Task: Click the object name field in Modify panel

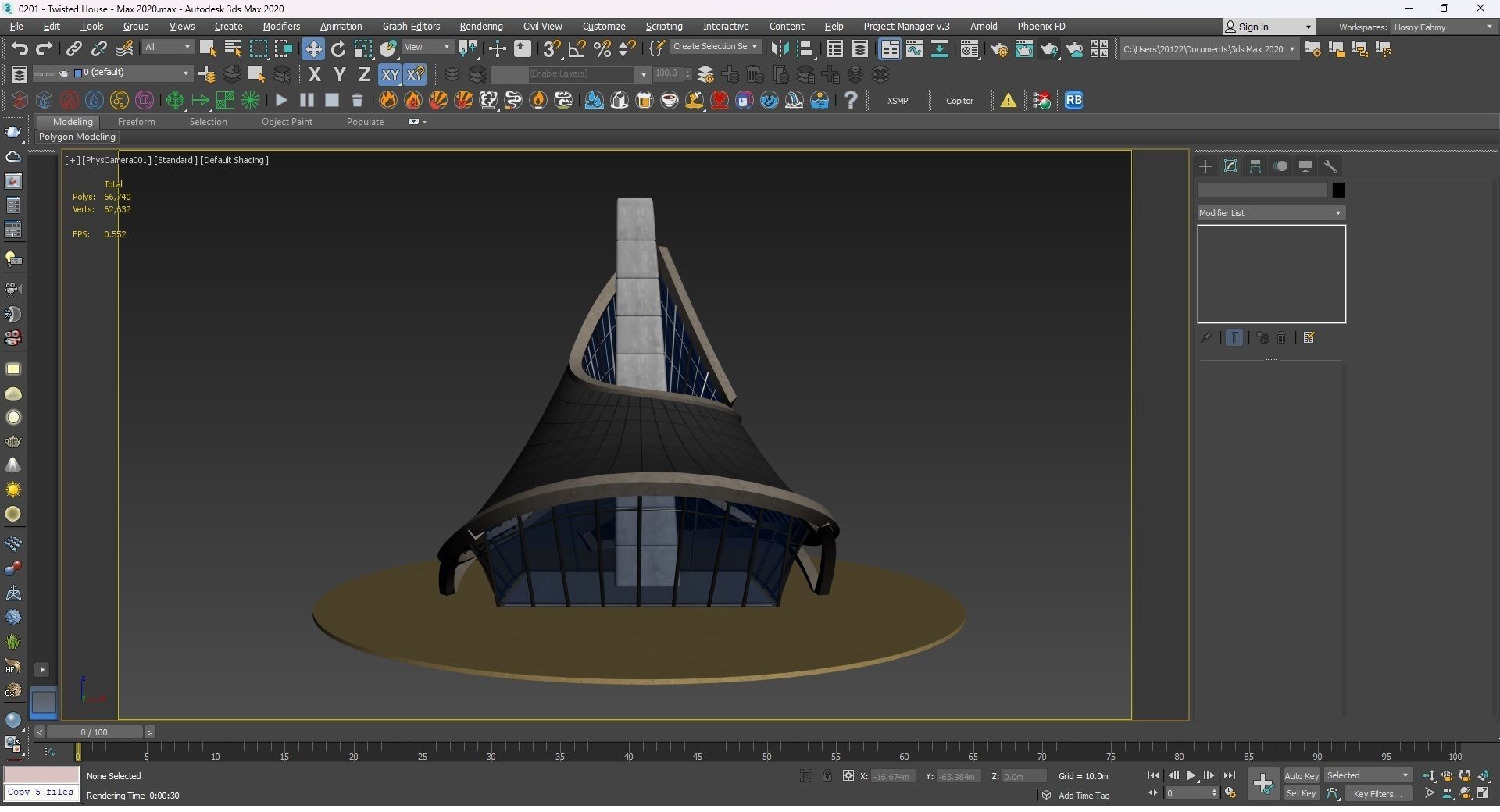Action: tap(1262, 190)
